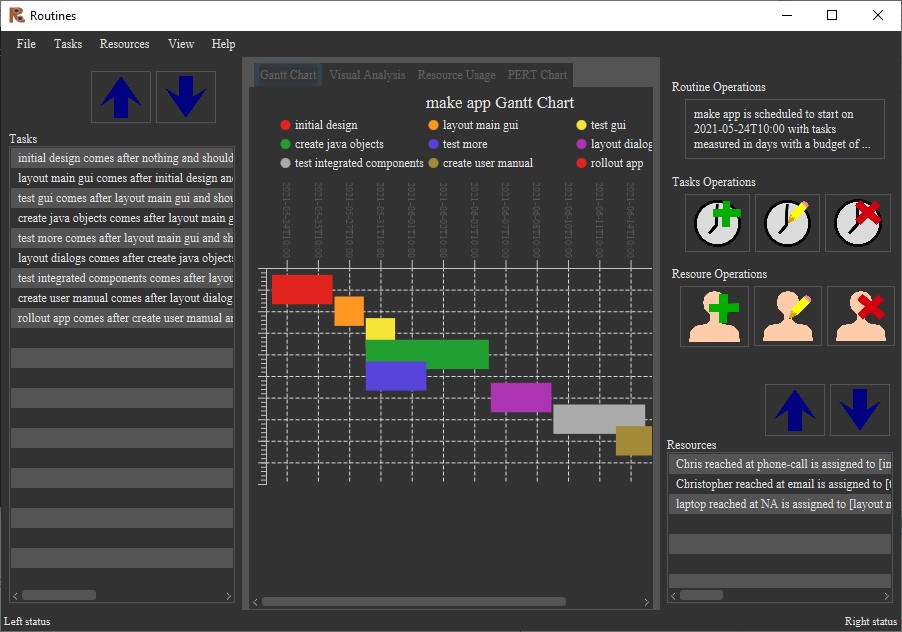Click the red 'initial design' legend dot
Screen dimensions: 902x632
(285, 125)
